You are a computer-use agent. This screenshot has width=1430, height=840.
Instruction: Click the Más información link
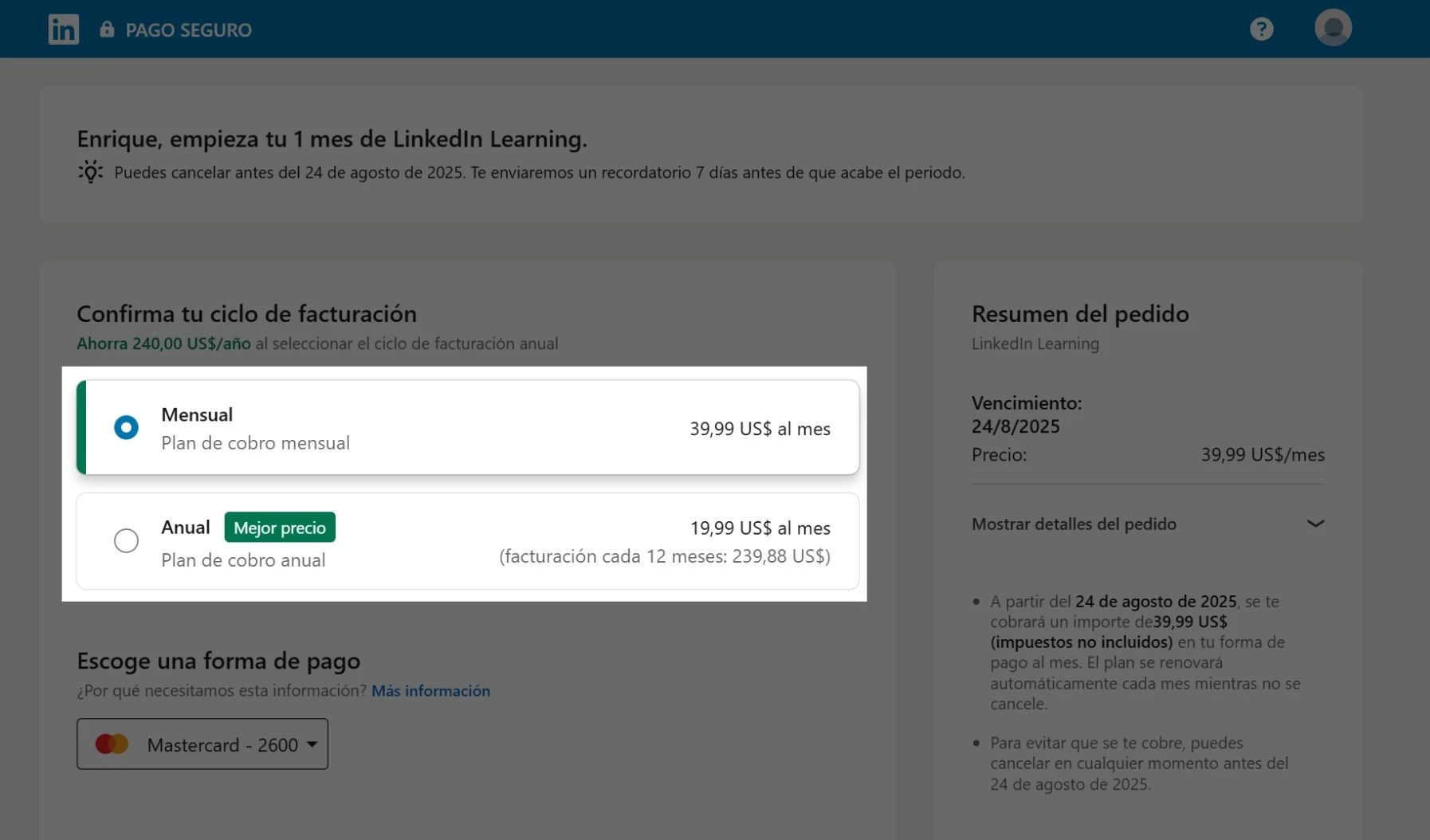click(430, 691)
